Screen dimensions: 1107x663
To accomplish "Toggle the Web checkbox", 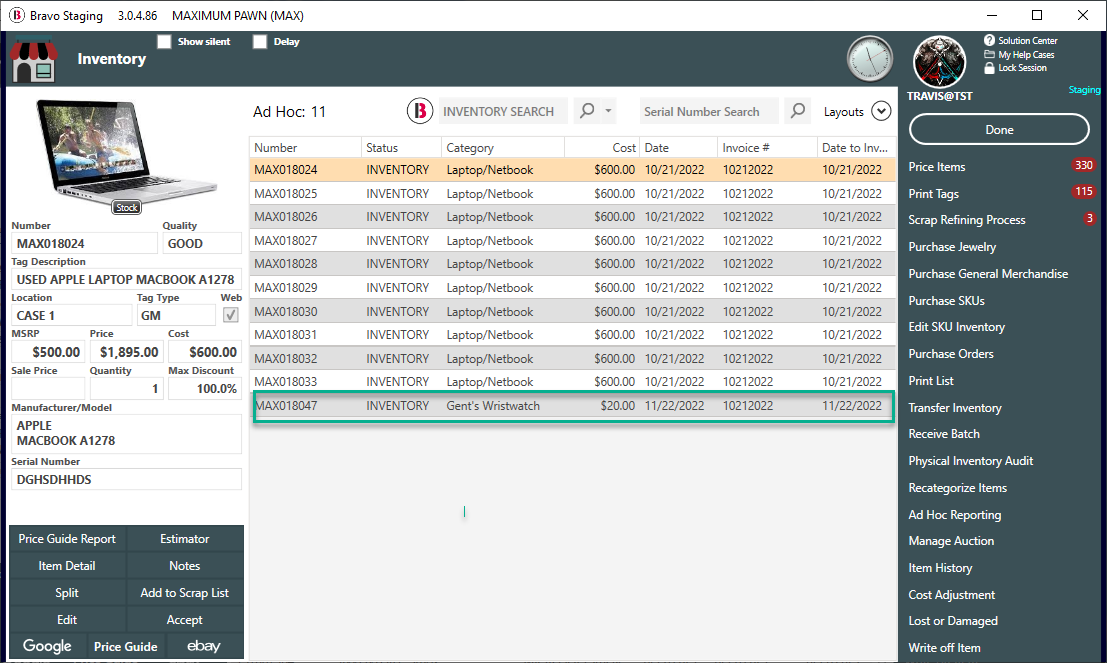I will [231, 315].
